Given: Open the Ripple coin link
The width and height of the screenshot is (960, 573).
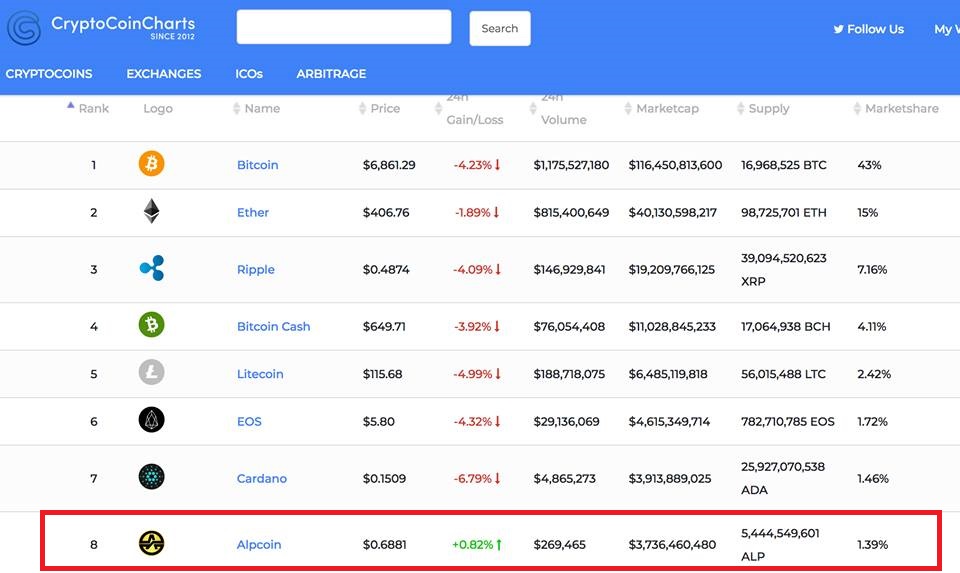Looking at the screenshot, I should (x=256, y=269).
